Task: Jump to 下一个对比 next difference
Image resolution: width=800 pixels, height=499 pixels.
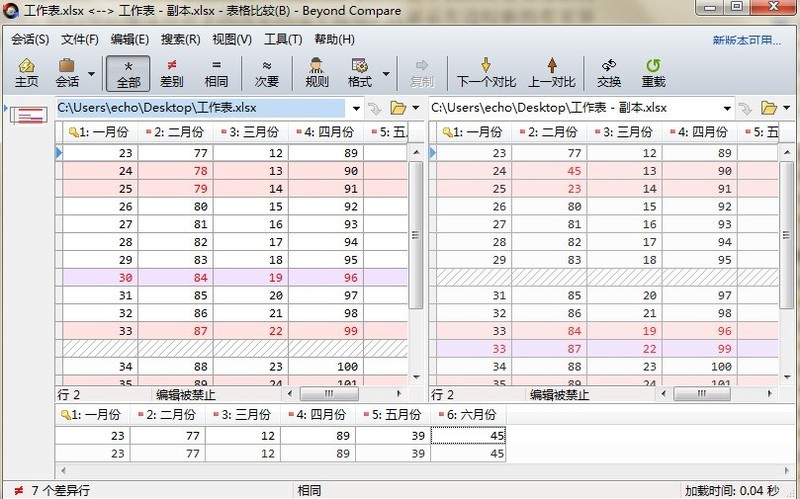Action: 486,73
